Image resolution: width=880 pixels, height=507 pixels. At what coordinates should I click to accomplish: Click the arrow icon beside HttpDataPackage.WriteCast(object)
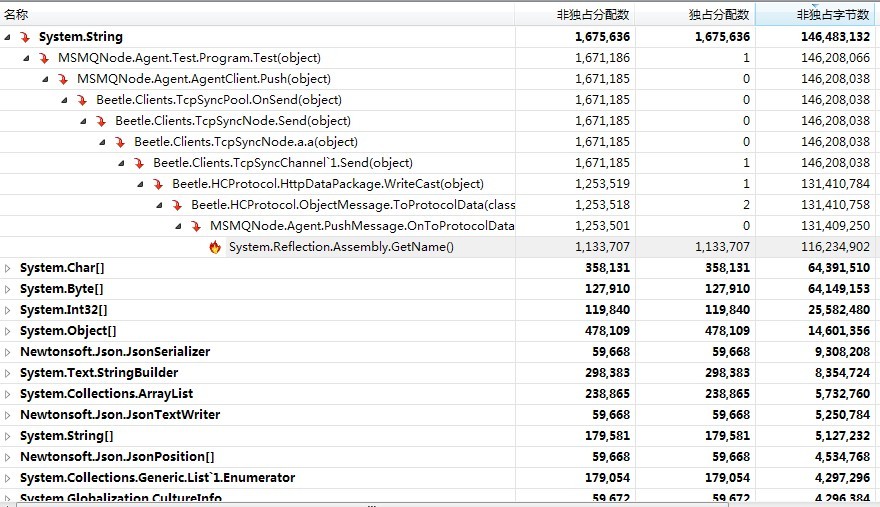tap(159, 185)
